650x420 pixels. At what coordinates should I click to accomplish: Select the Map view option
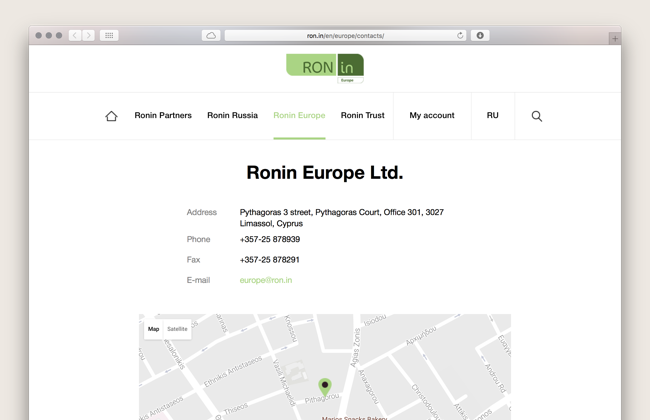(154, 329)
